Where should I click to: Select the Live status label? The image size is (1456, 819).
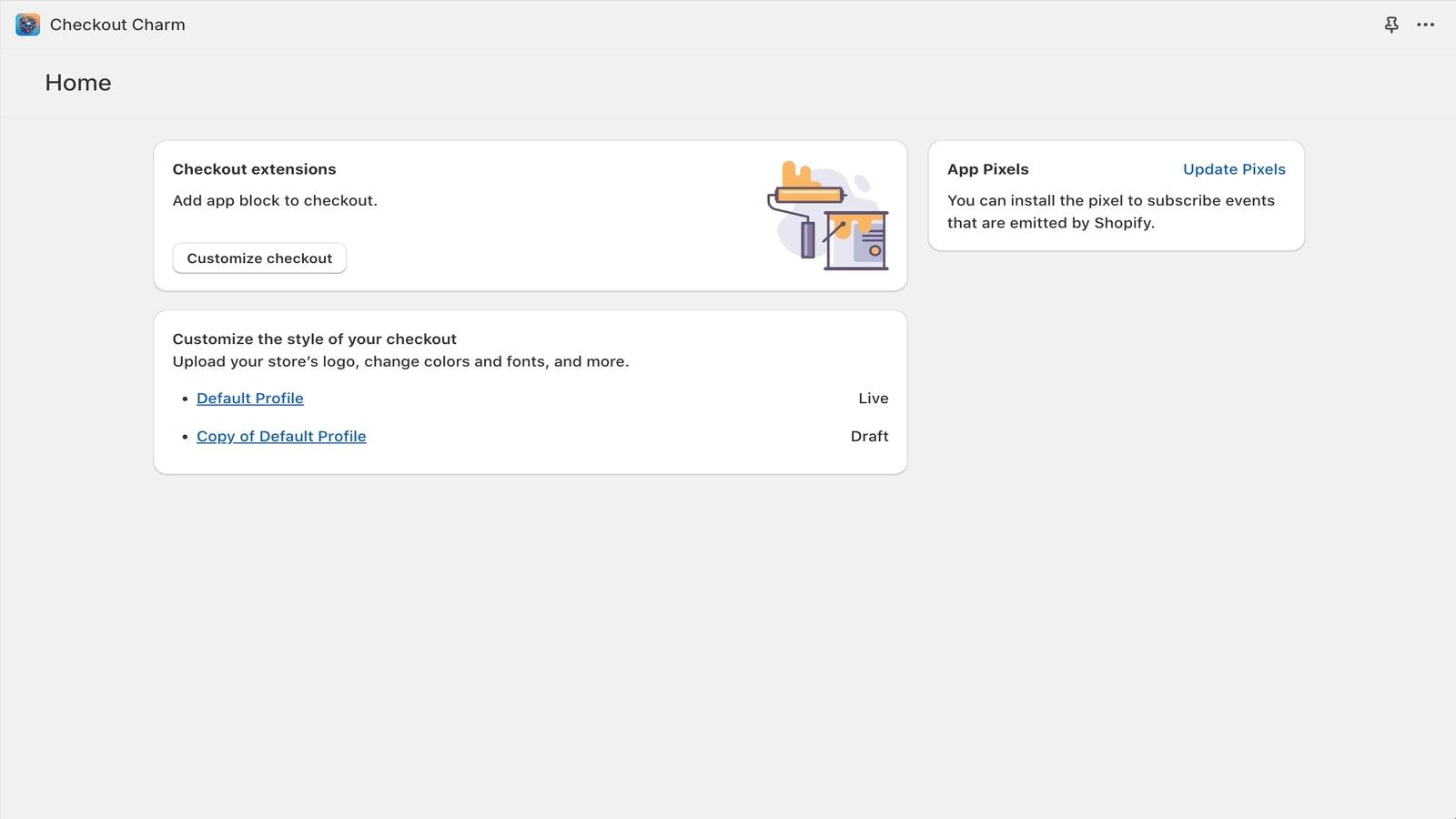(x=874, y=398)
